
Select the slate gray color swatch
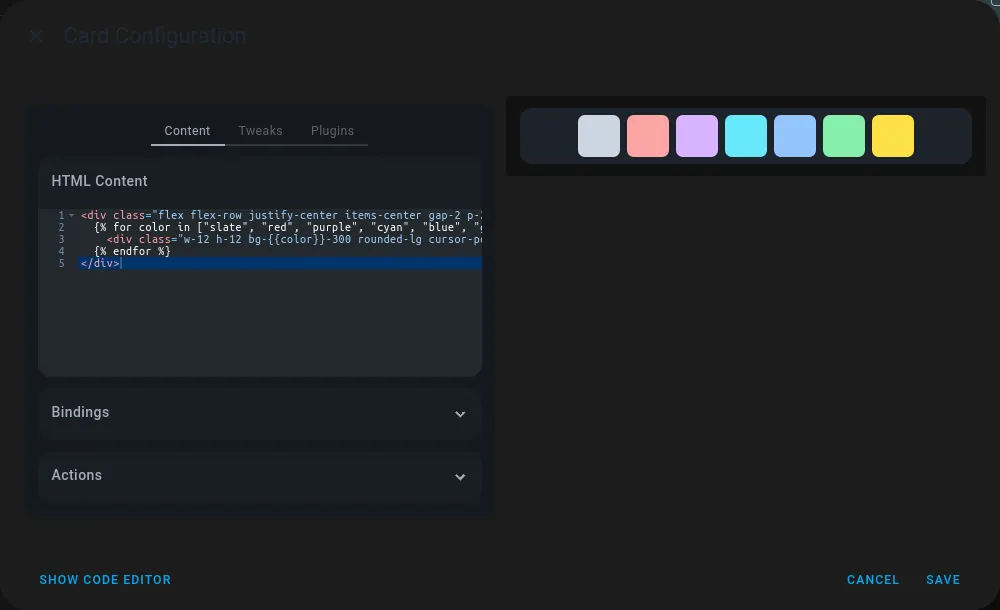(x=599, y=136)
